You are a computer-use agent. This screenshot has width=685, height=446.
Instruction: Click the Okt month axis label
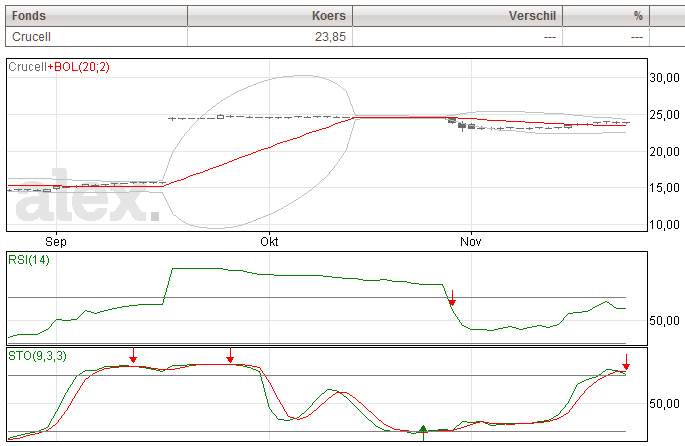tap(269, 242)
